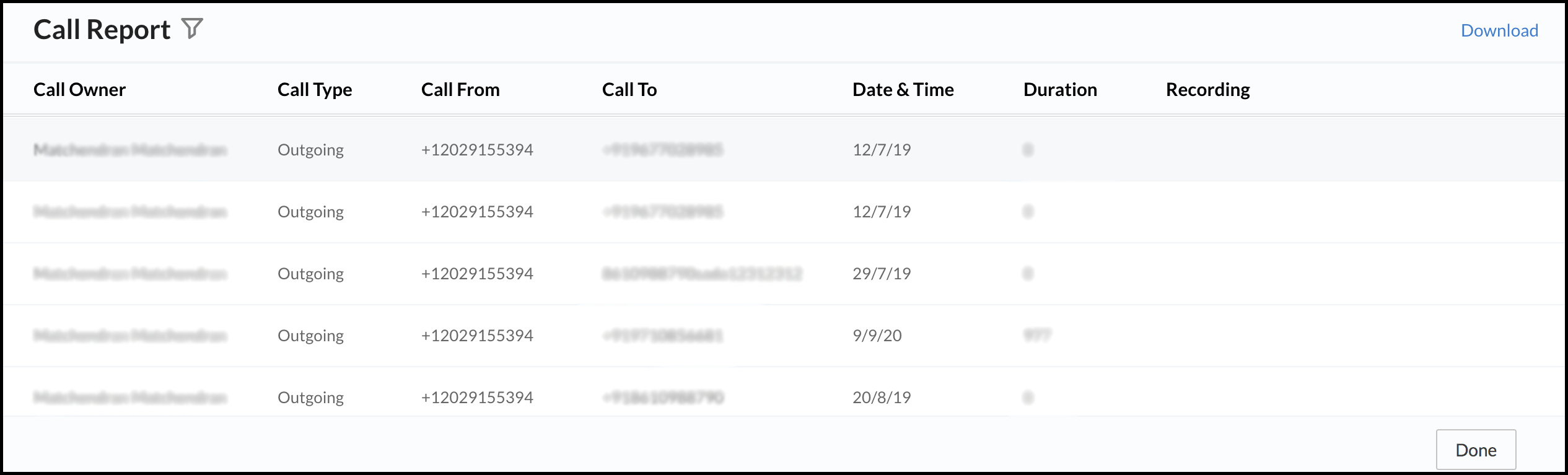Click Outgoing in the 29/7/19 row
The image size is (1568, 475).
click(310, 274)
